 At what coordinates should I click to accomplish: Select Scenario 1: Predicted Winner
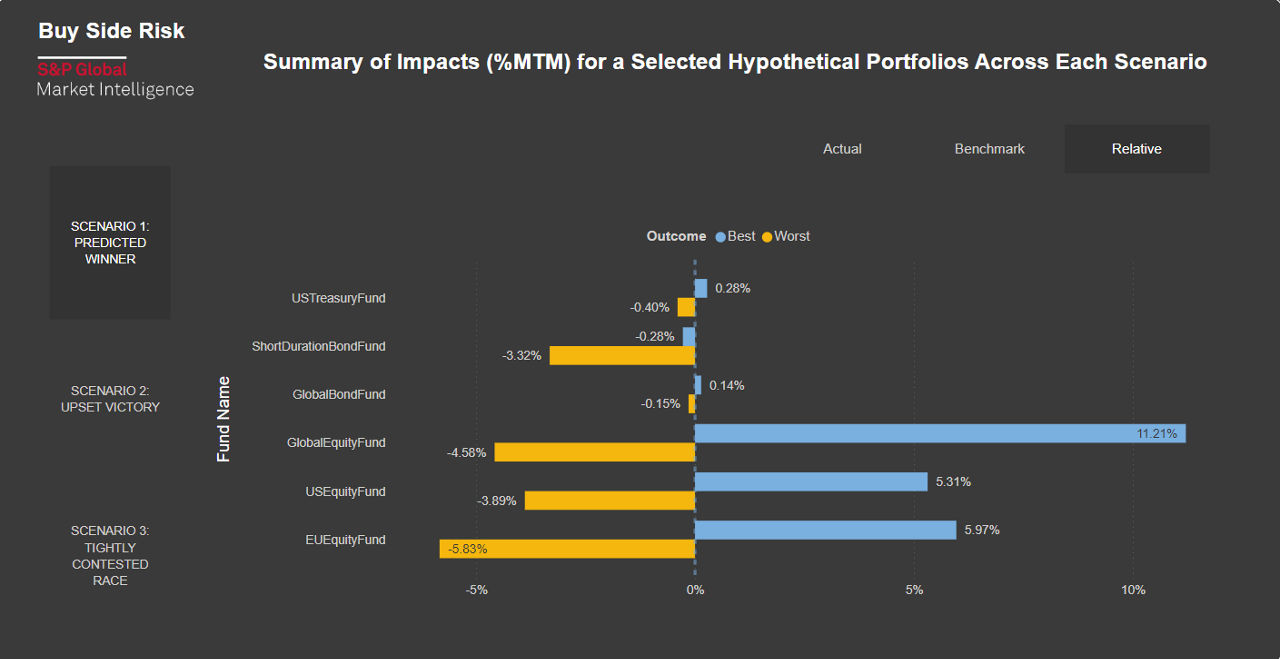(110, 243)
